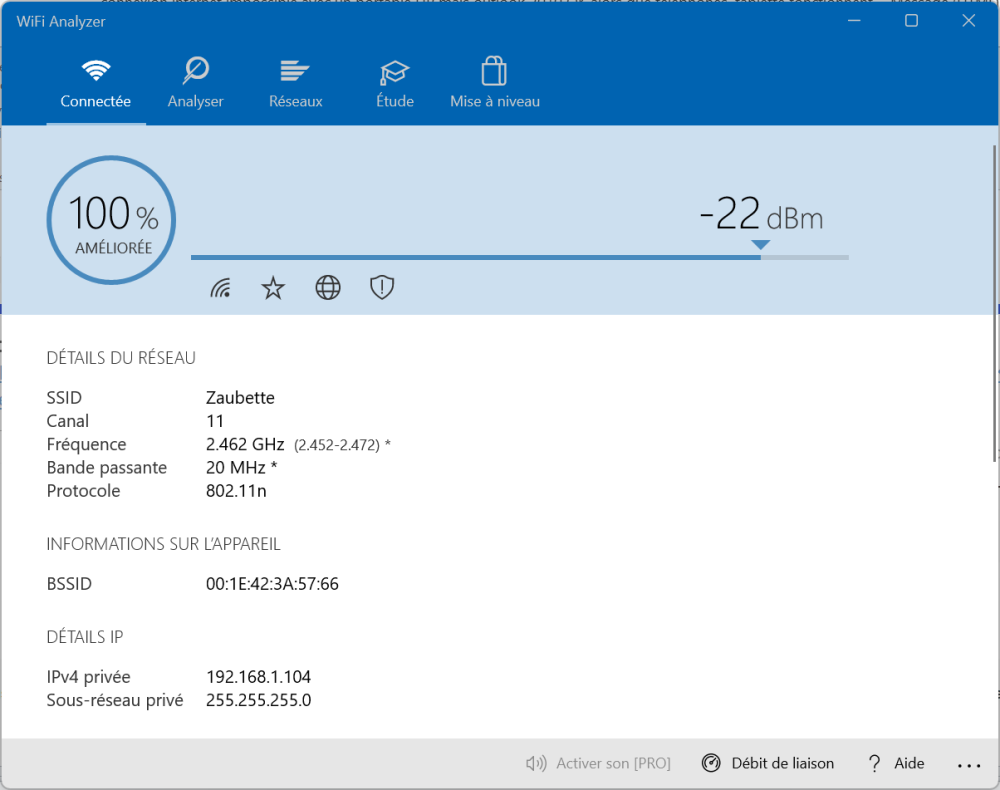Click the 100% AMÉLIORÉE signal circle
This screenshot has width=1000, height=790.
110,219
